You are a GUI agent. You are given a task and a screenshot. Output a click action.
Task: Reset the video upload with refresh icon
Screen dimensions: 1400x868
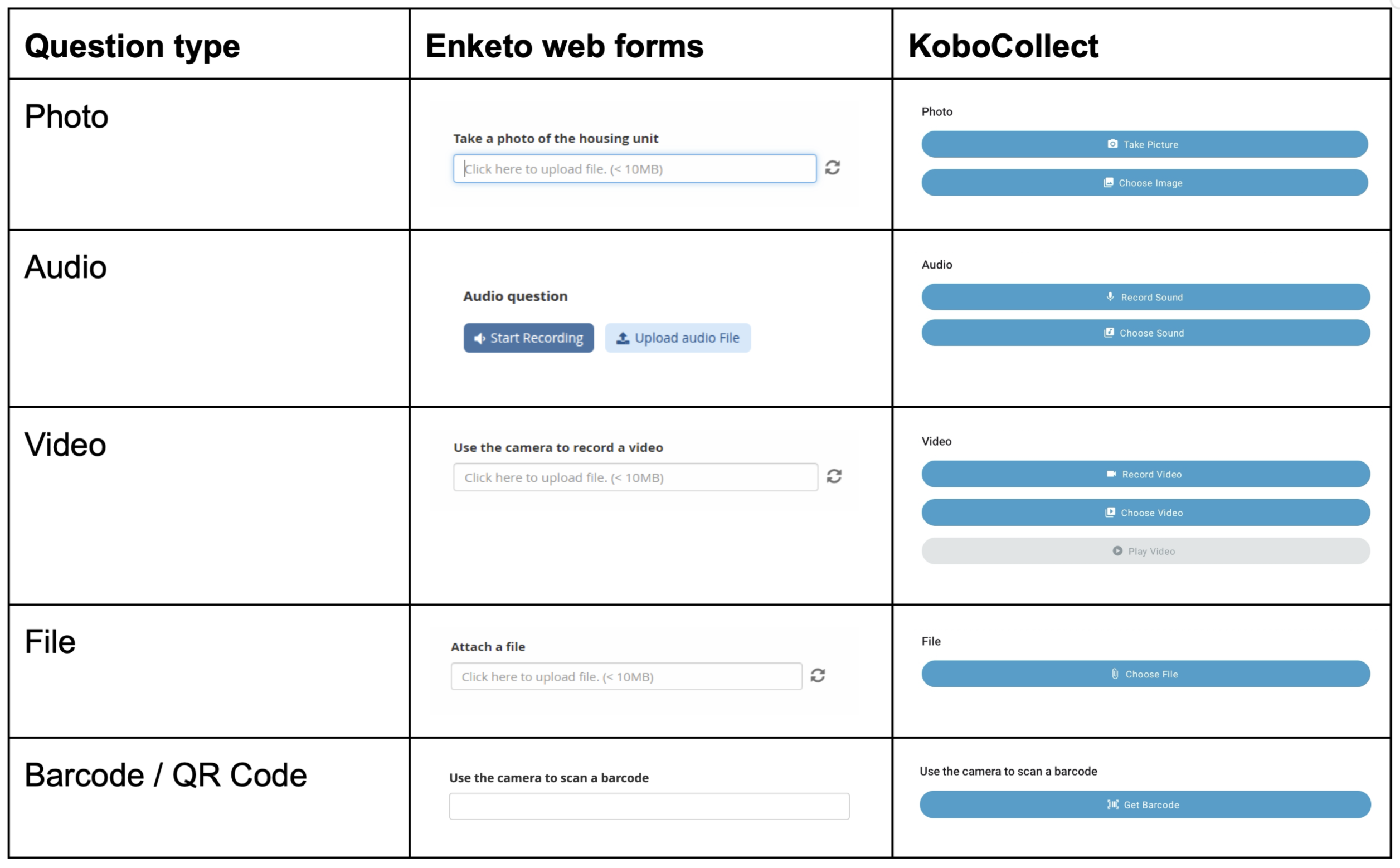coord(834,476)
